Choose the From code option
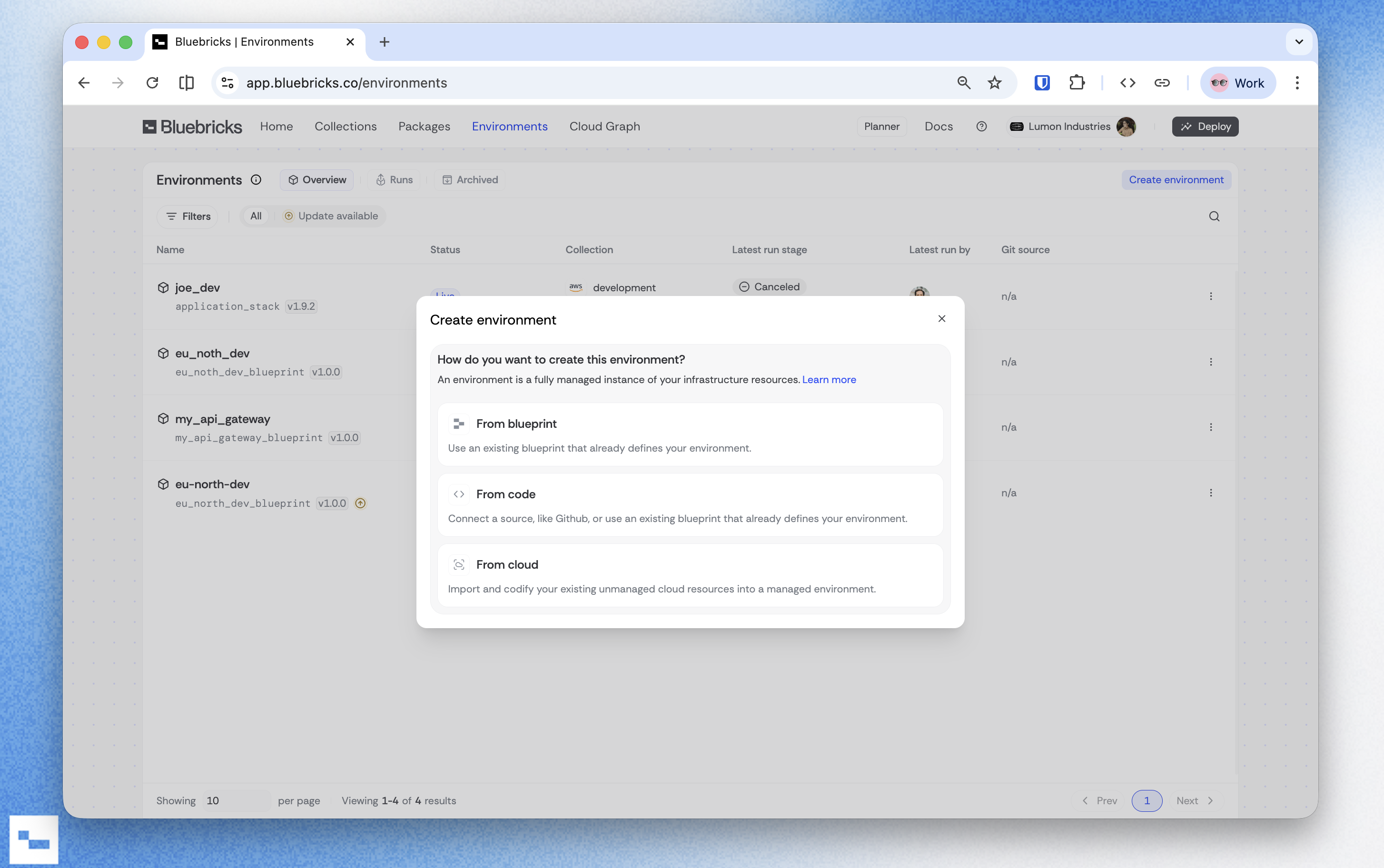 690,505
